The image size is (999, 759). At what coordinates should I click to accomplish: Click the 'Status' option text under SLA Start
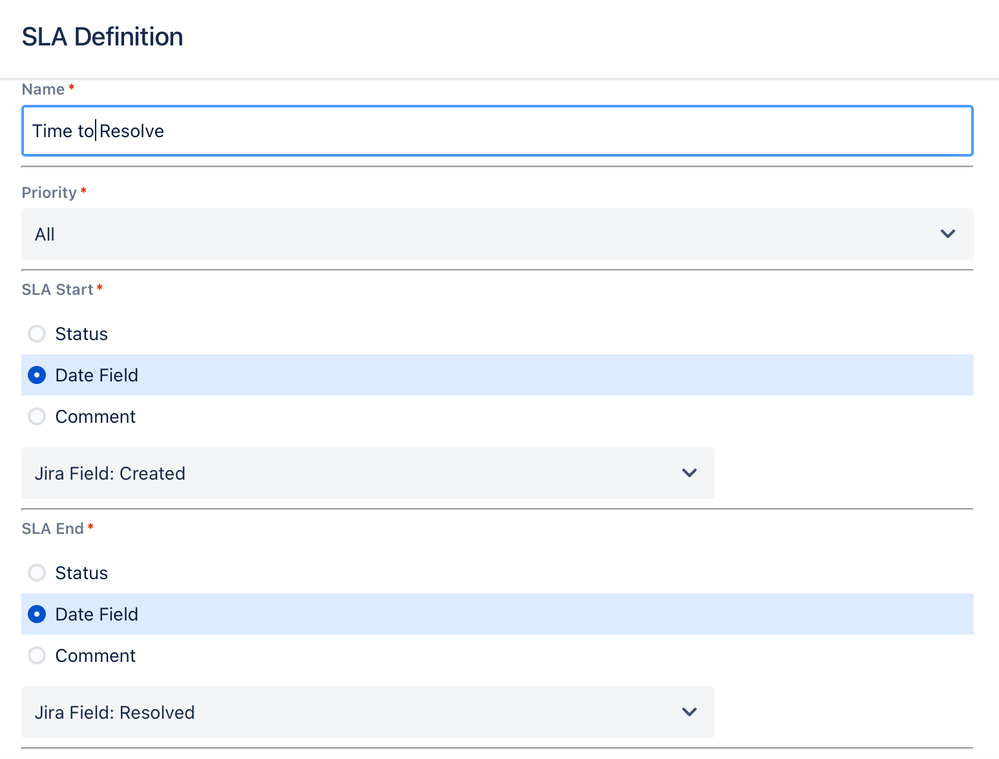click(x=81, y=334)
